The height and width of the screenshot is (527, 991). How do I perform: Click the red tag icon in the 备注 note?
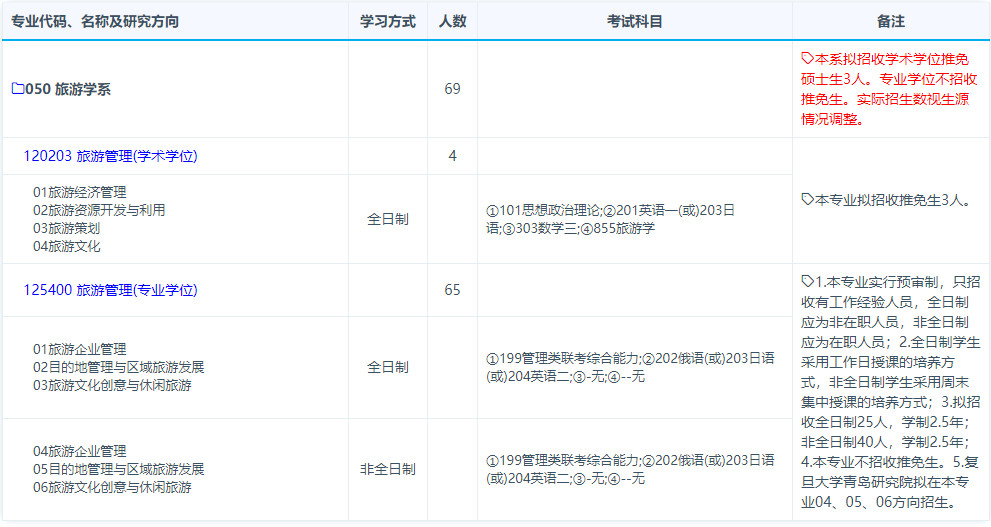coord(808,59)
